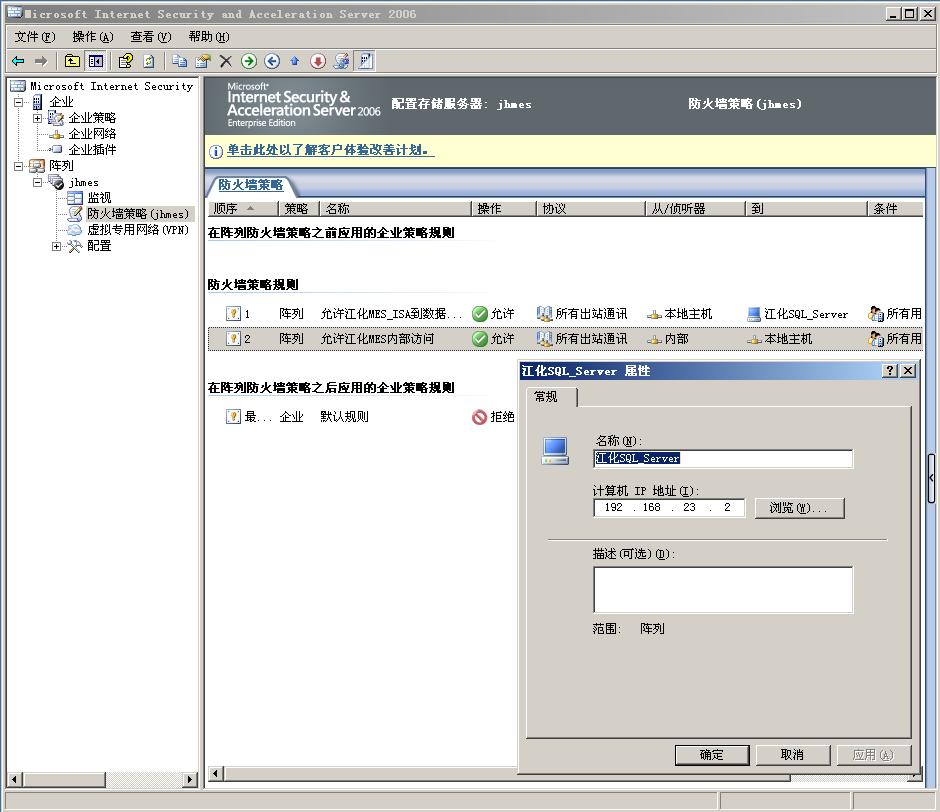Click the green allow icon in rule 2

coord(480,339)
